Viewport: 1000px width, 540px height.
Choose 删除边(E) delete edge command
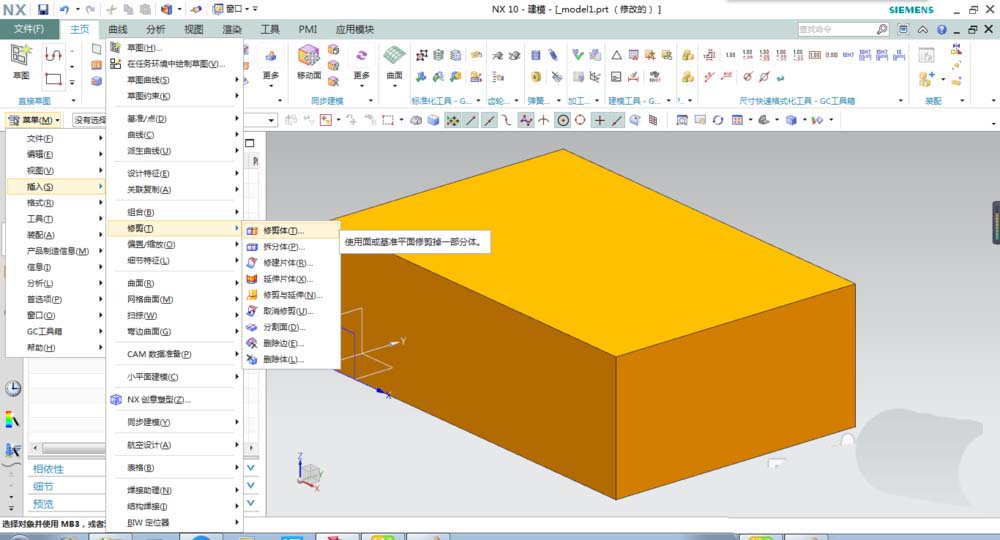(291, 343)
